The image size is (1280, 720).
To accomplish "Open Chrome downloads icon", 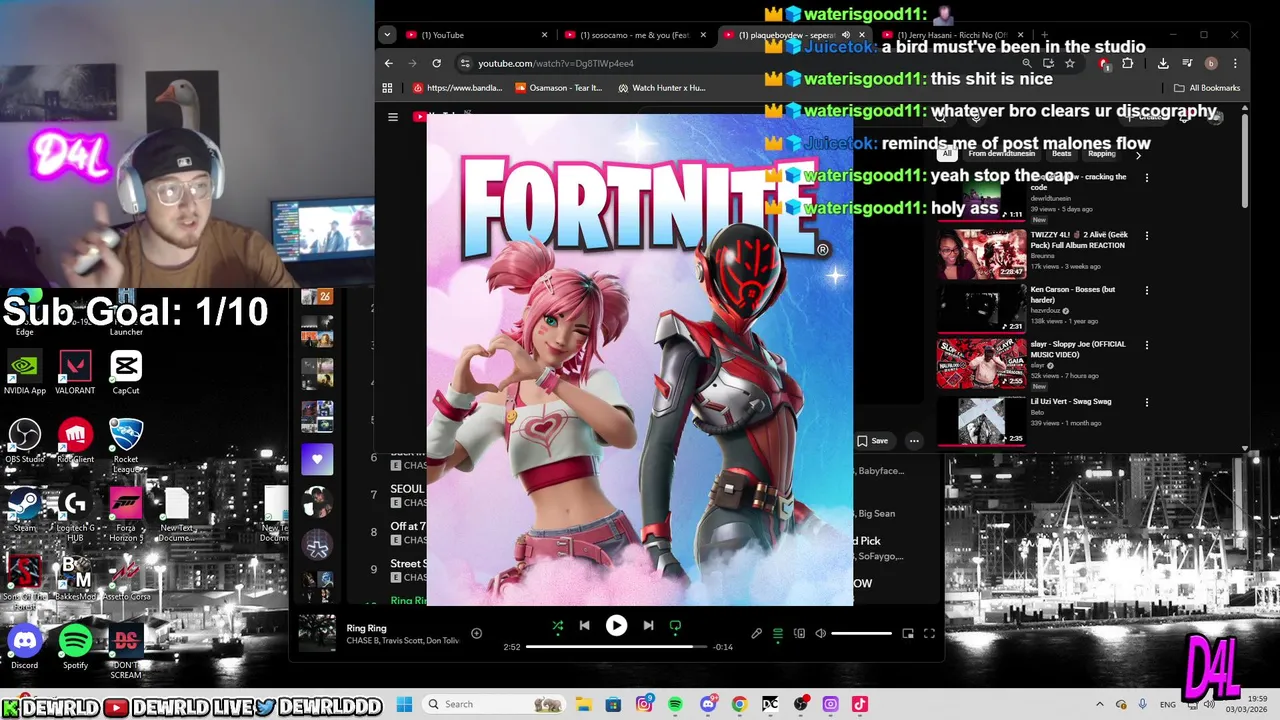I will [x=1163, y=63].
